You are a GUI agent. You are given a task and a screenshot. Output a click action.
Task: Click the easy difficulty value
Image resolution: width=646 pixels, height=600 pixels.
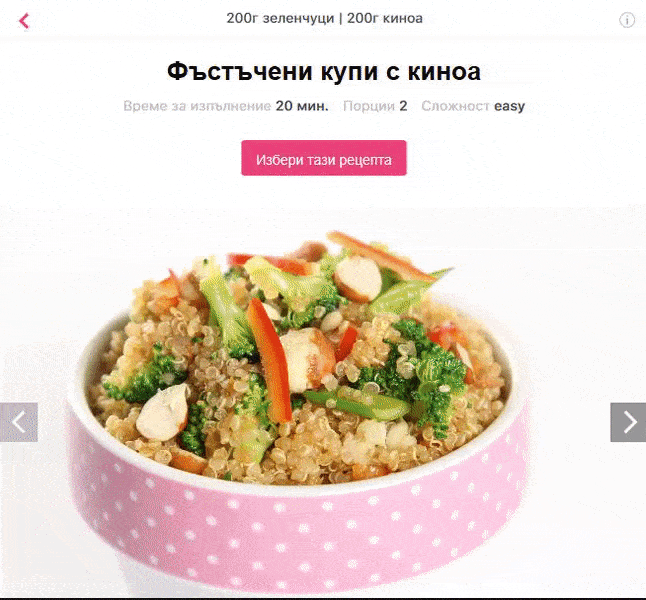(510, 106)
